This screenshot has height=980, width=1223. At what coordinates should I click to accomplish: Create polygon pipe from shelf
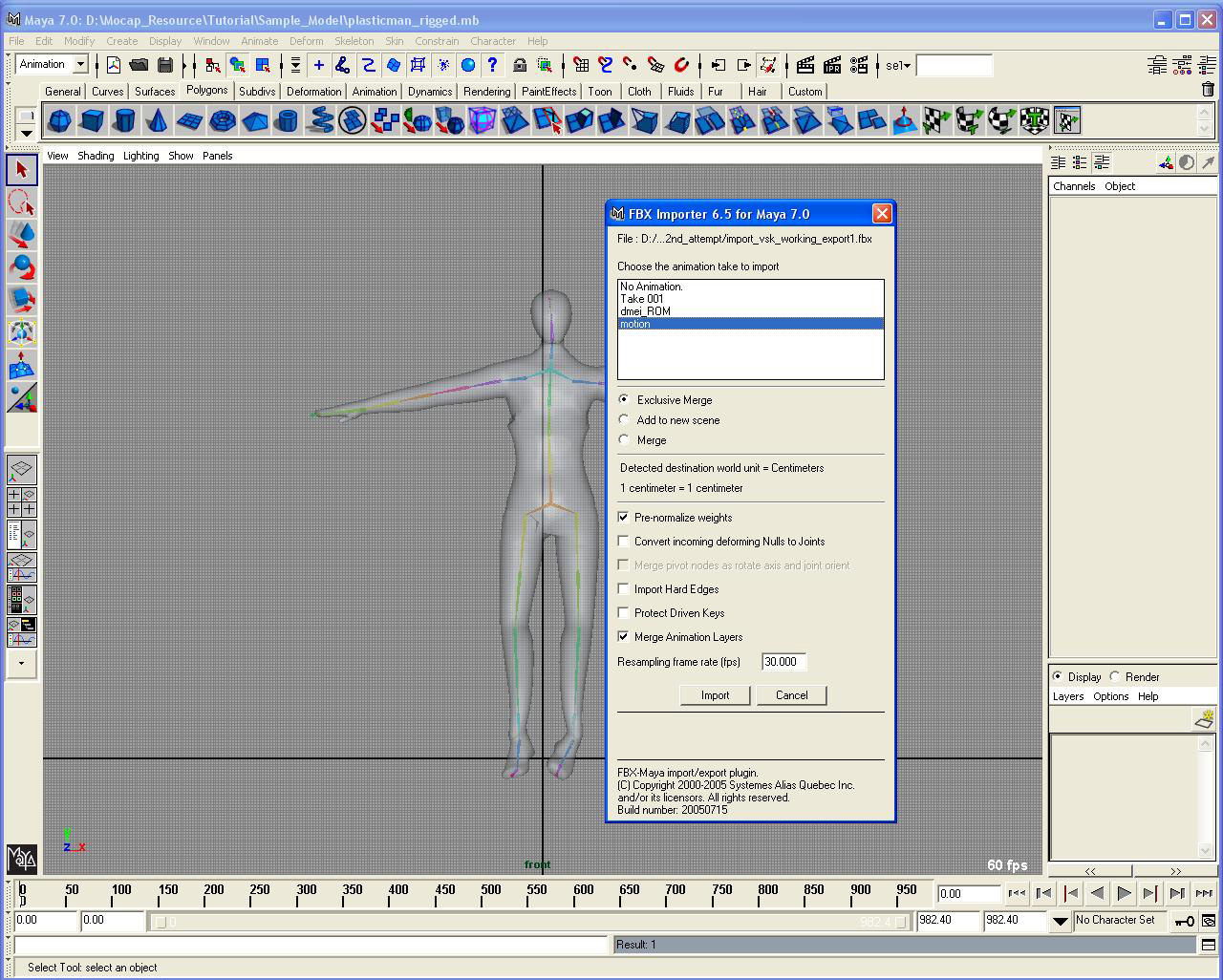point(287,121)
